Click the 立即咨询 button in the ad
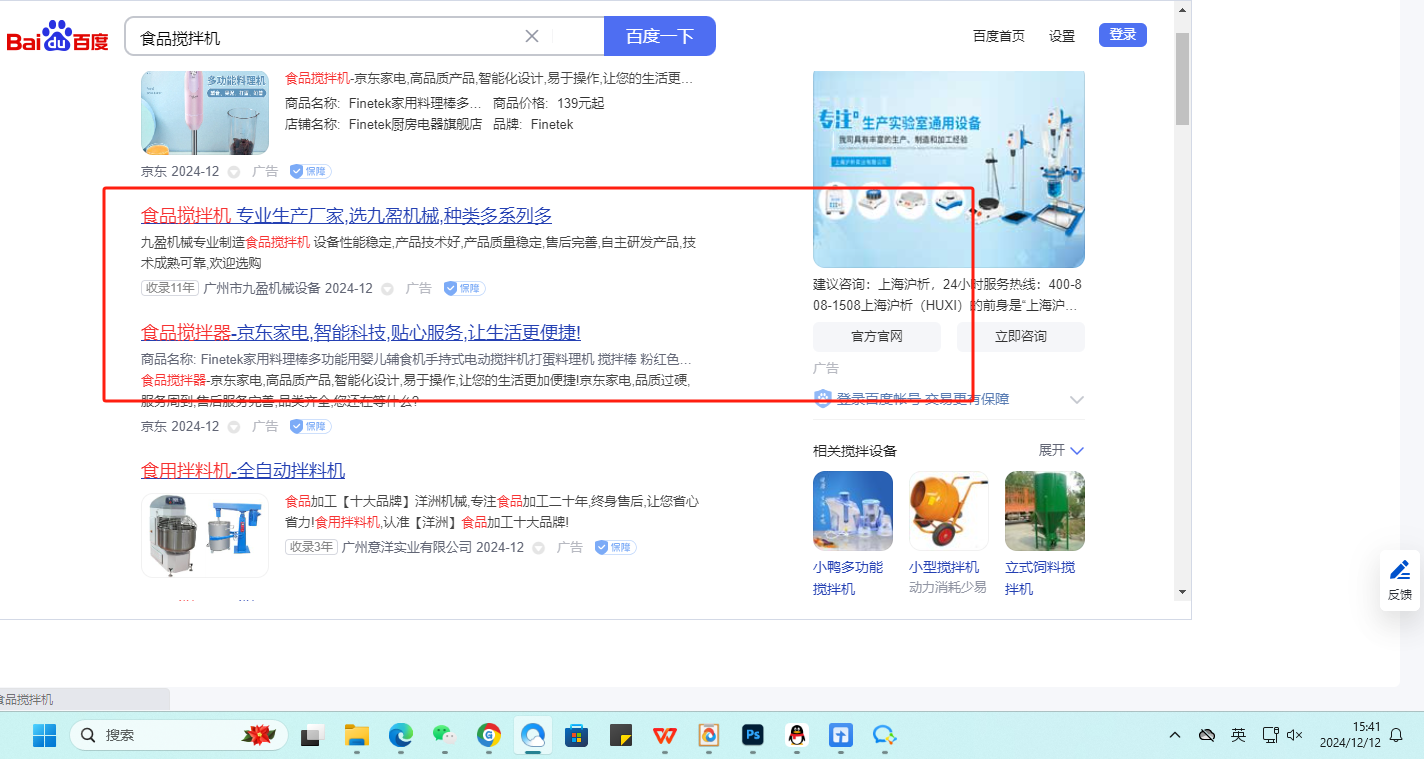 [1021, 337]
